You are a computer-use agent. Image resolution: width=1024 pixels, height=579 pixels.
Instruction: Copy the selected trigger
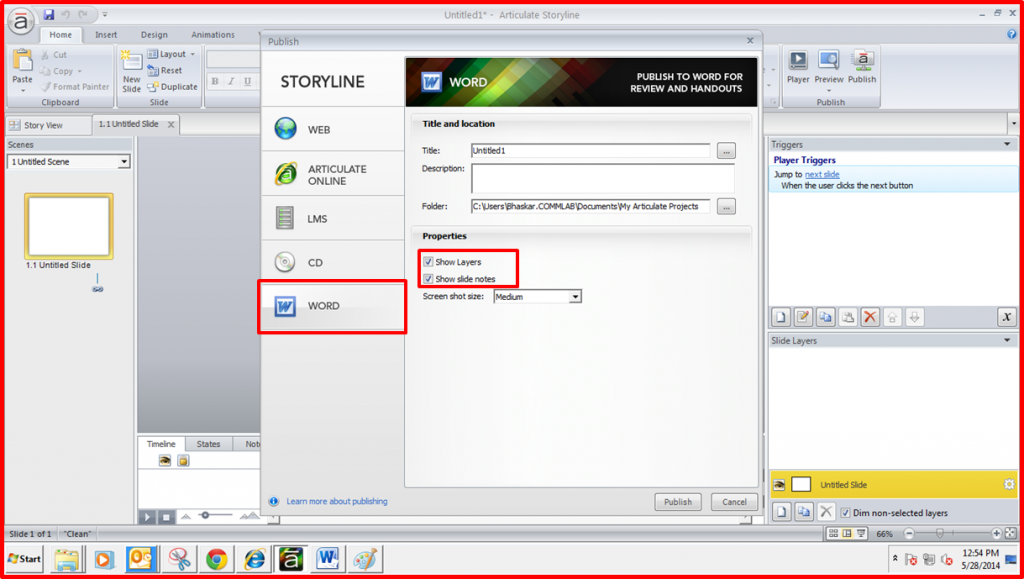(825, 317)
